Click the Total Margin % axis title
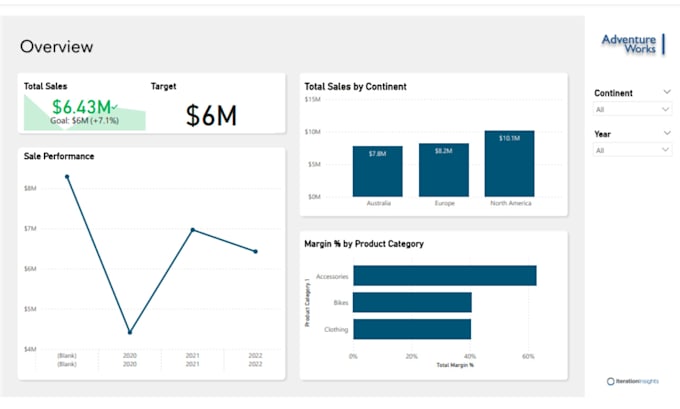The image size is (680, 409). (x=455, y=365)
